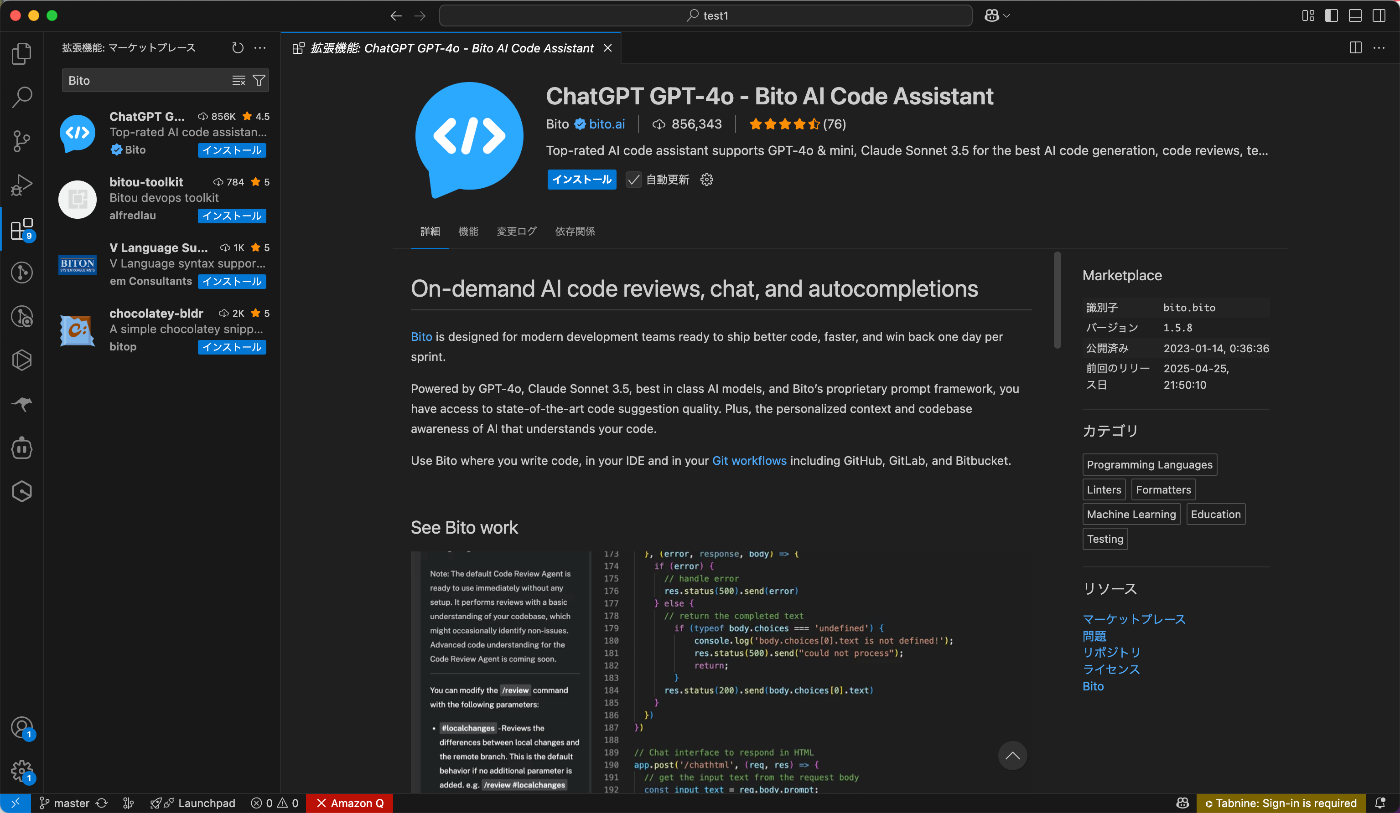The width and height of the screenshot is (1400, 813).
Task: Switch to the 依存関係 dependencies tab
Action: pos(575,231)
